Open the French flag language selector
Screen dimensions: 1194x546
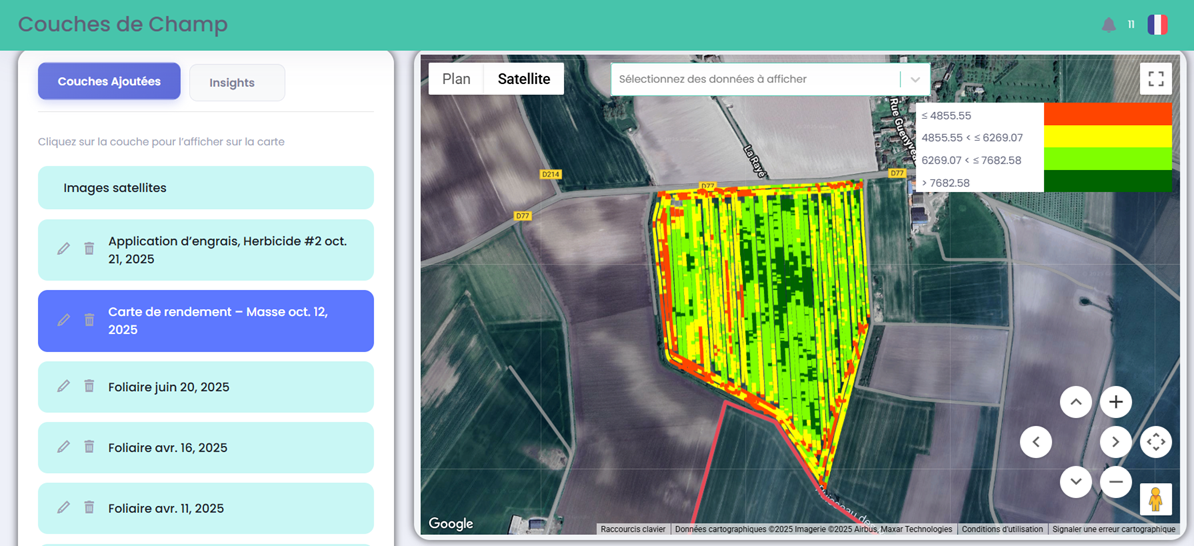[x=1157, y=25]
